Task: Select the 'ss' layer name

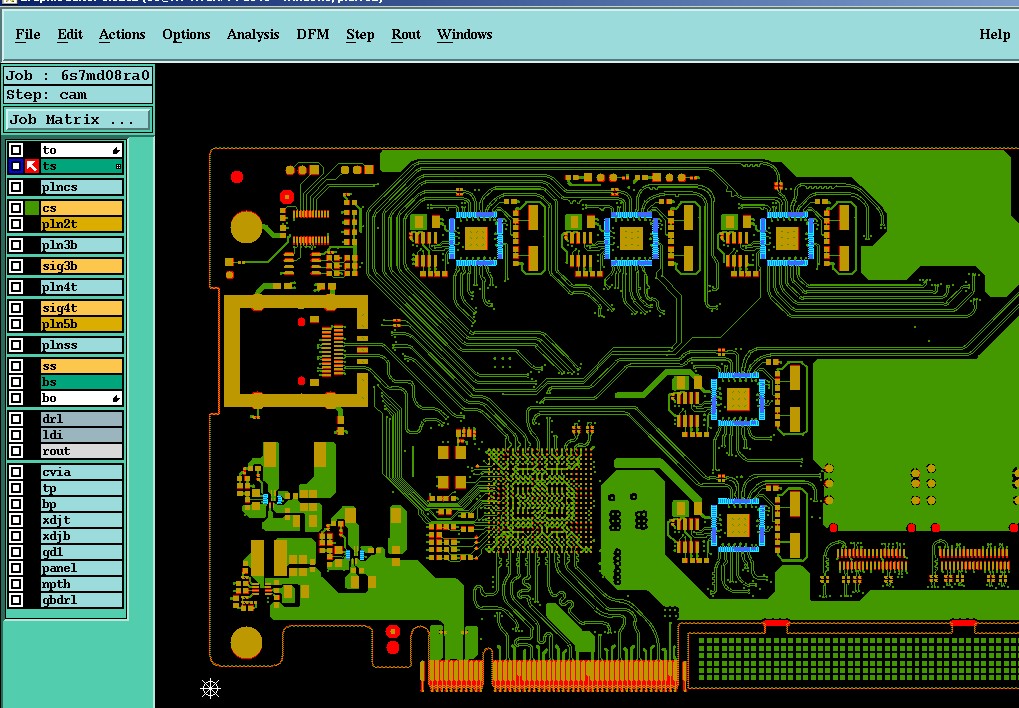Action: (81, 366)
